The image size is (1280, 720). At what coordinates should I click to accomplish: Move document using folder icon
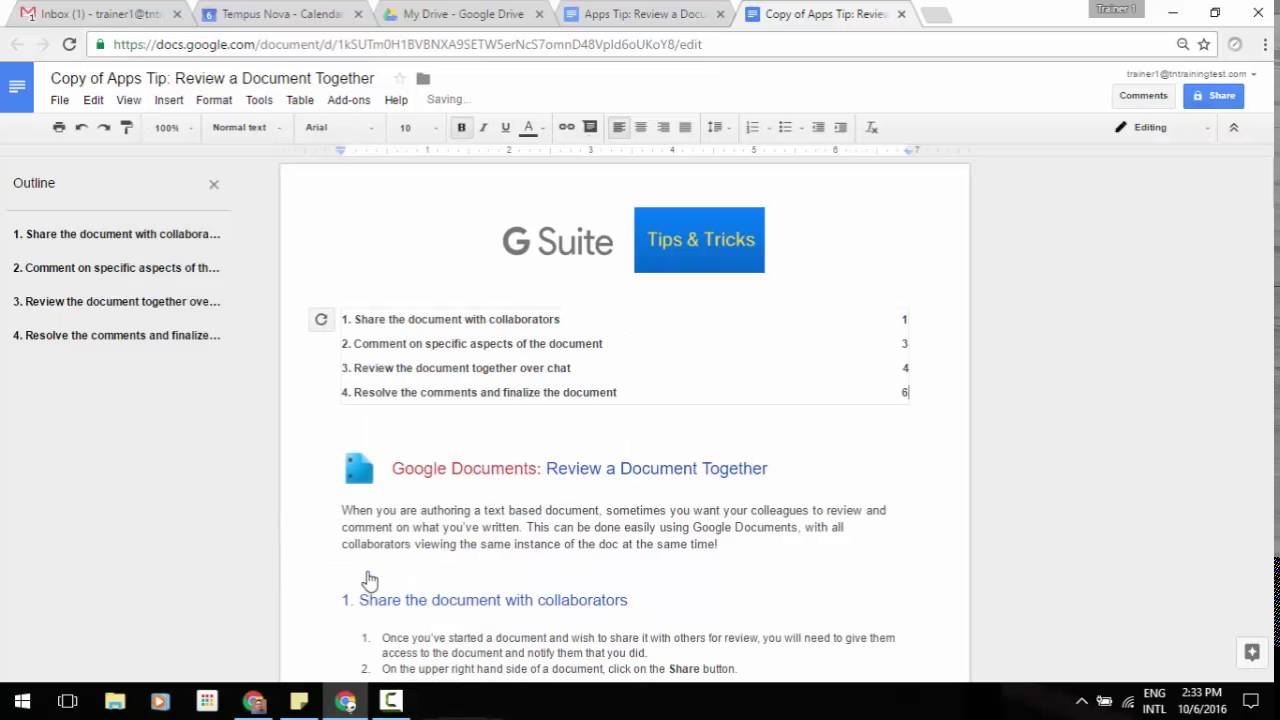click(423, 79)
